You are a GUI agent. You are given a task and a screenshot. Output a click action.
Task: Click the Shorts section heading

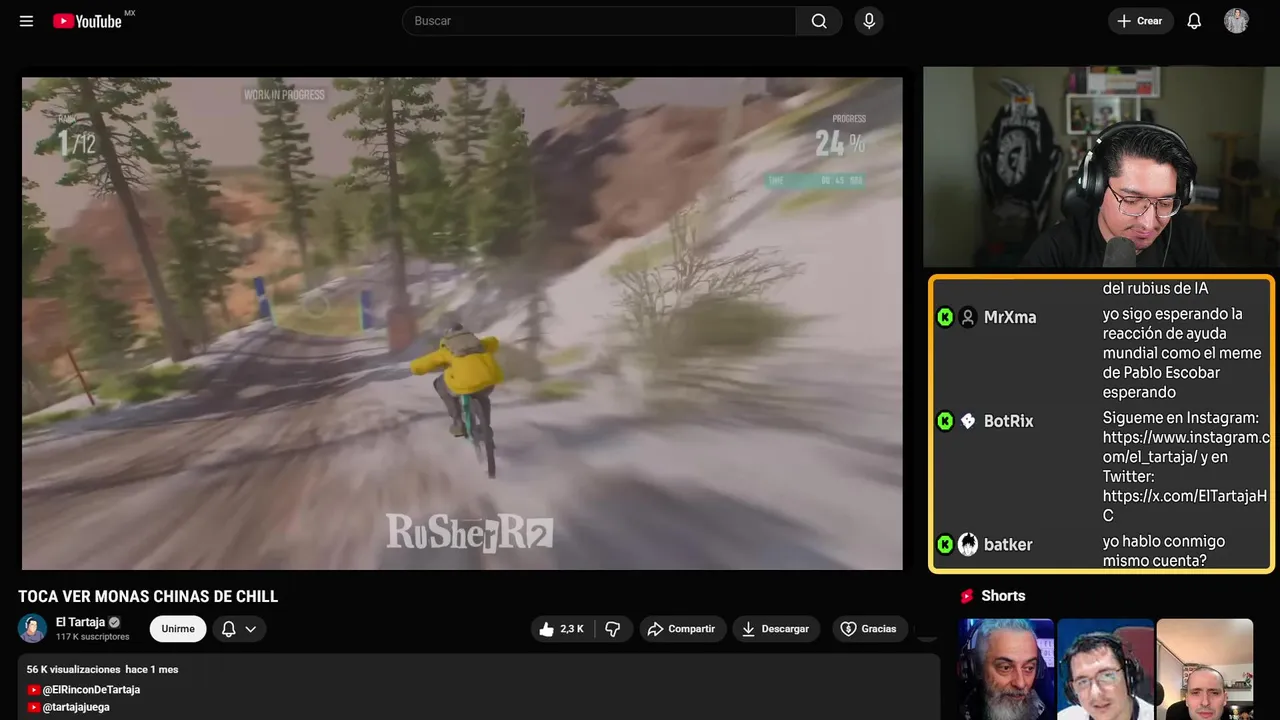(1003, 596)
